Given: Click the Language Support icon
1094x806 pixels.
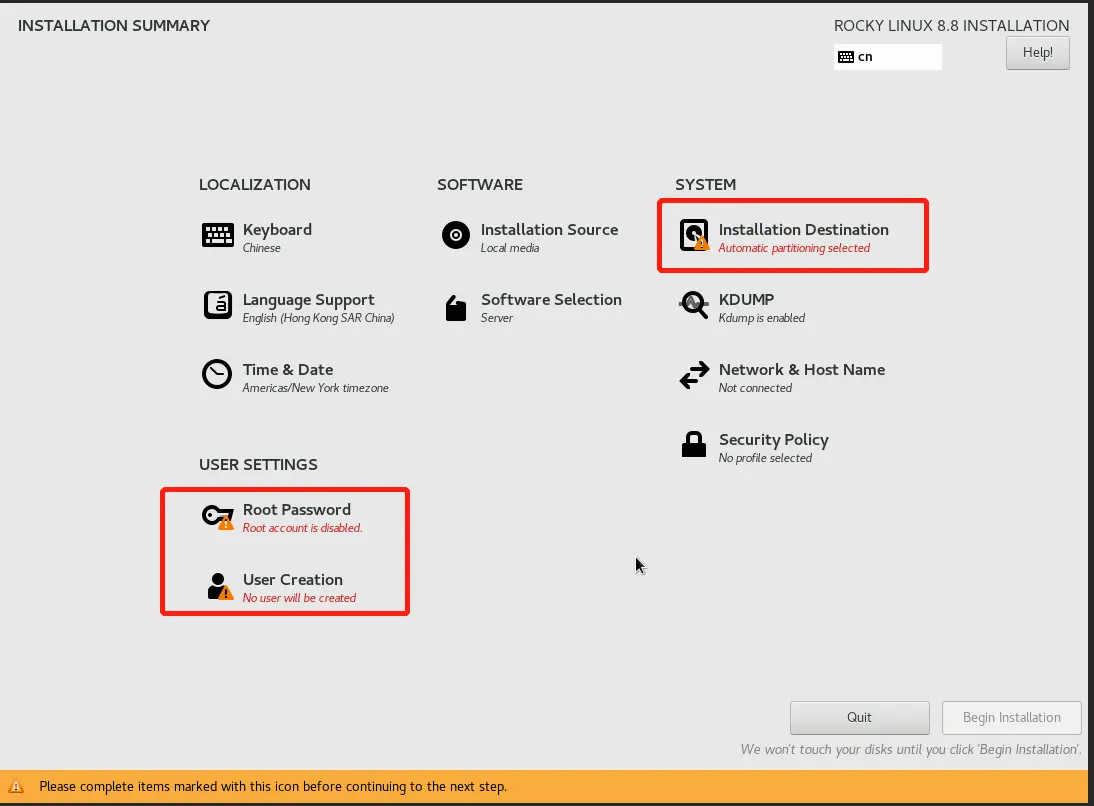Looking at the screenshot, I should click(218, 305).
